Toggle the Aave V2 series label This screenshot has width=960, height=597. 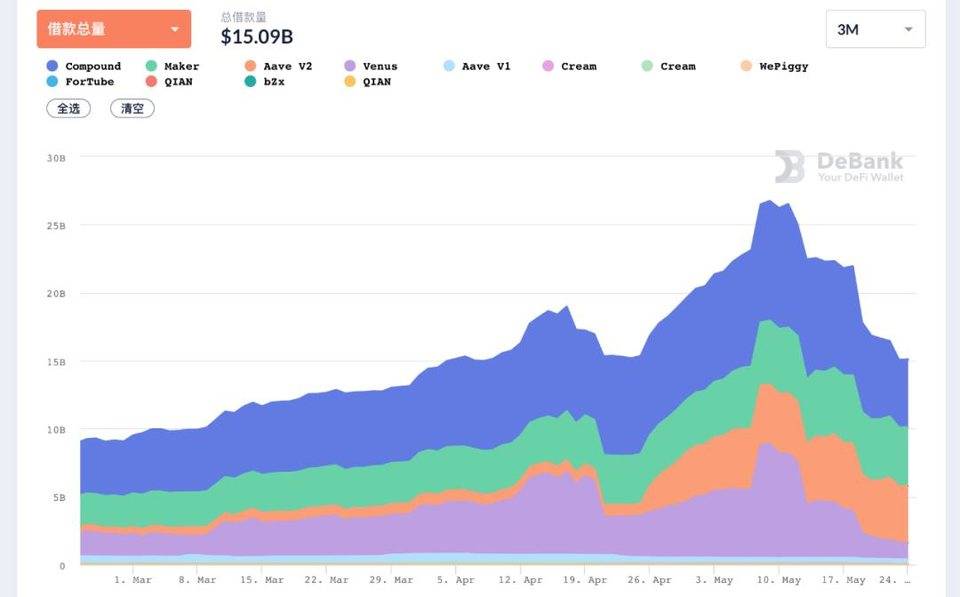287,66
